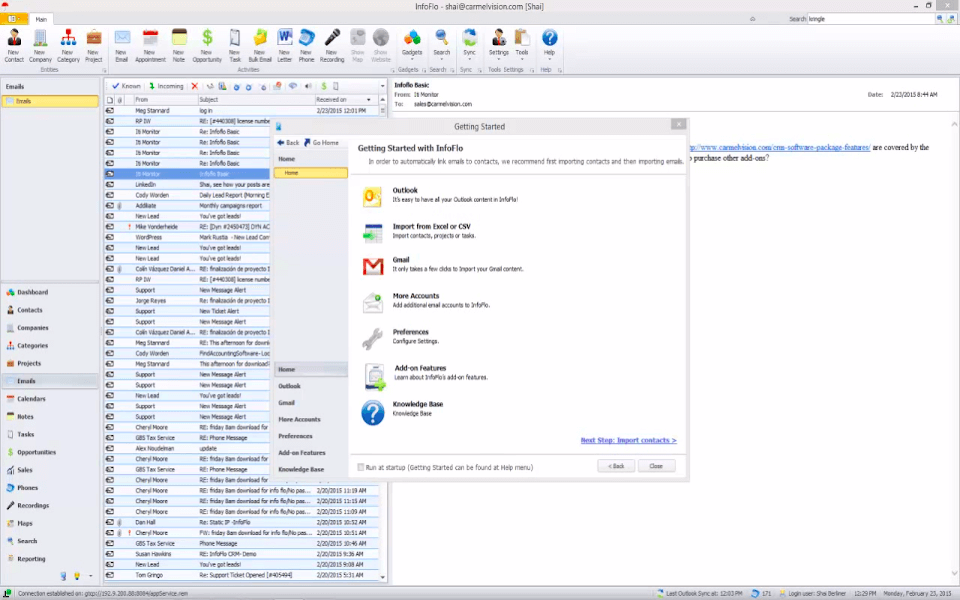Click the red delete X in email toolbar
This screenshot has width=960, height=600.
[x=195, y=86]
